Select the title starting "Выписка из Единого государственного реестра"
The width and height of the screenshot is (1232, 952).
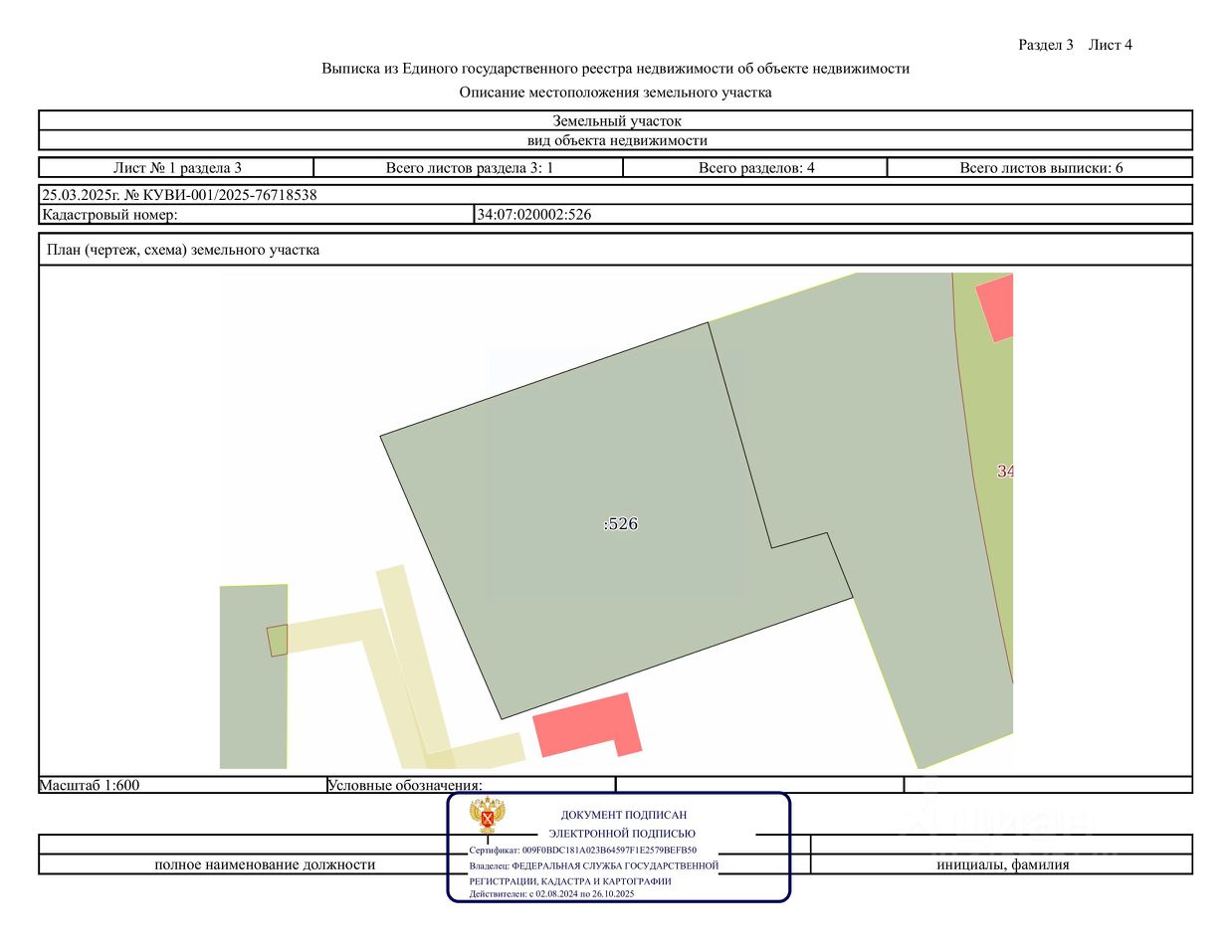615,69
